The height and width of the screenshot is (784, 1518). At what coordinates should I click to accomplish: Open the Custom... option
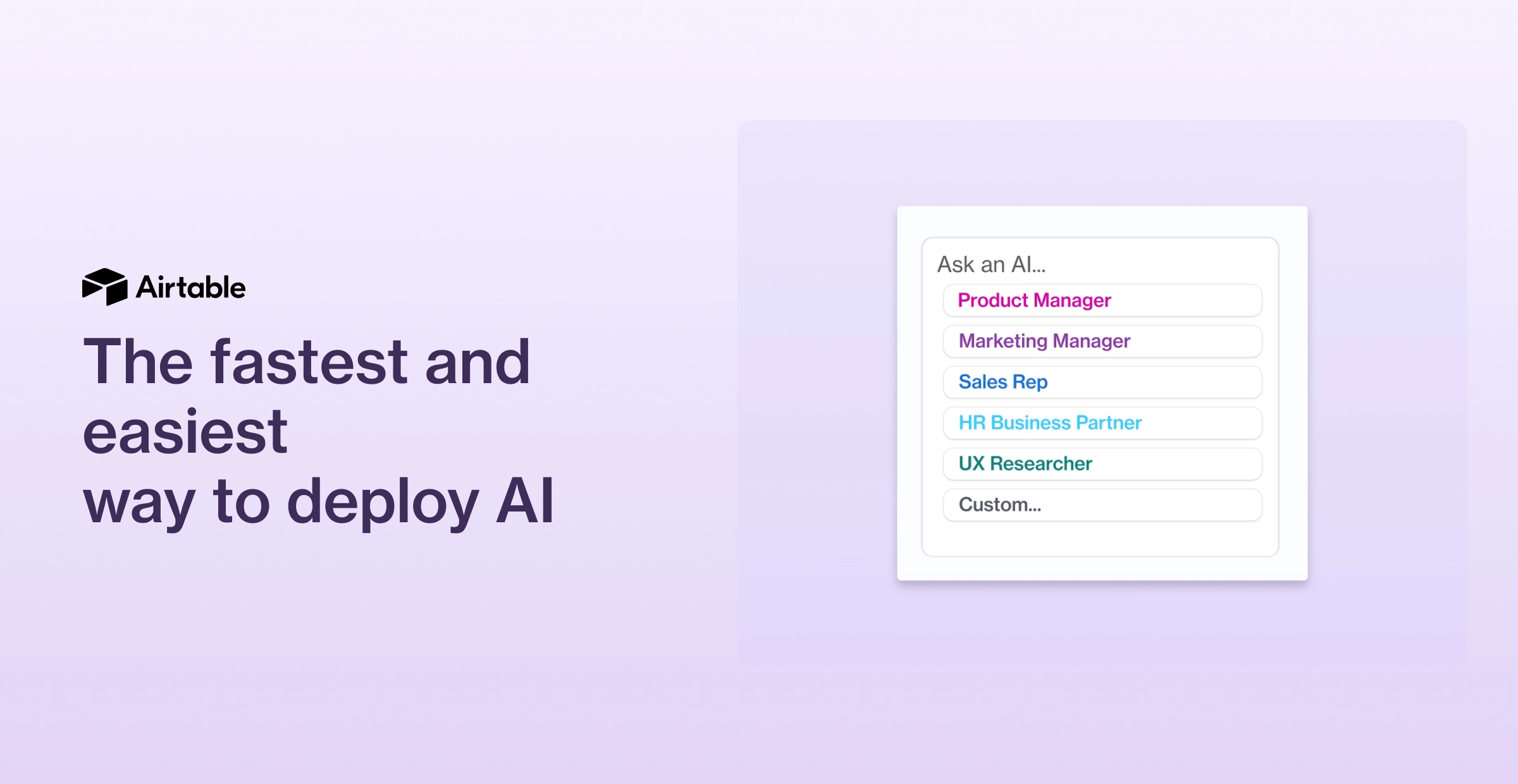coord(1102,505)
